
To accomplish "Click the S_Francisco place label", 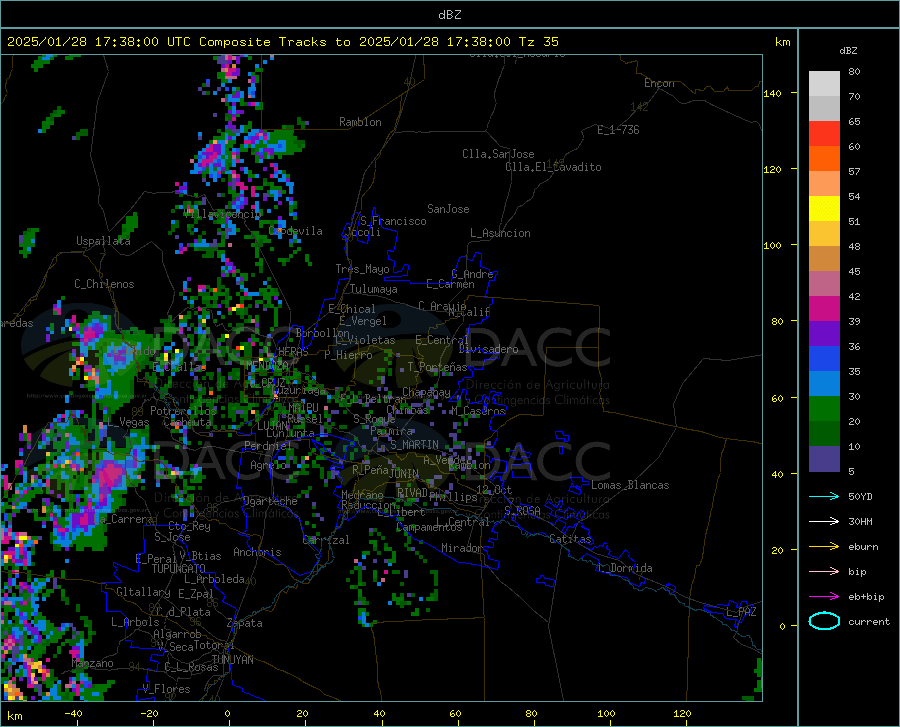I will (x=393, y=221).
